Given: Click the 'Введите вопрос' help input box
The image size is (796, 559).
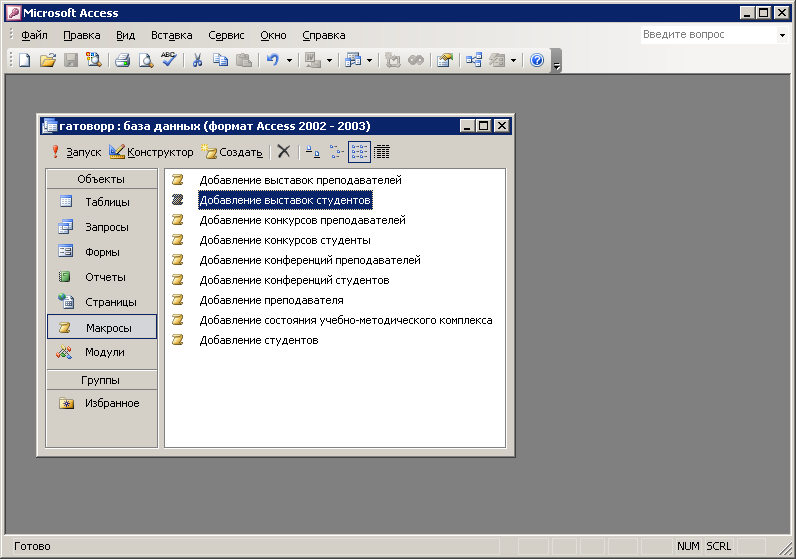Looking at the screenshot, I should pyautogui.click(x=708, y=35).
